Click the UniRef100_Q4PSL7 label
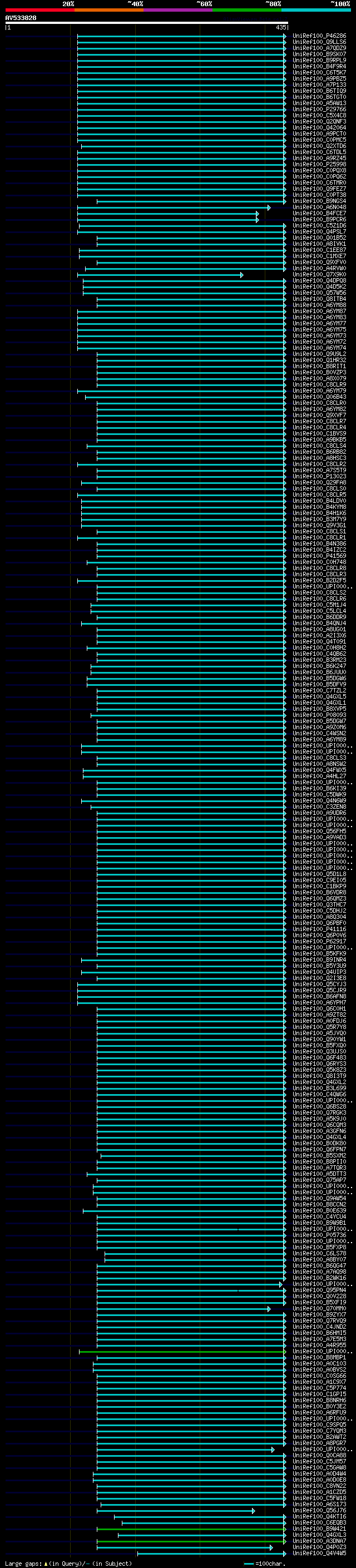 click(x=319, y=232)
